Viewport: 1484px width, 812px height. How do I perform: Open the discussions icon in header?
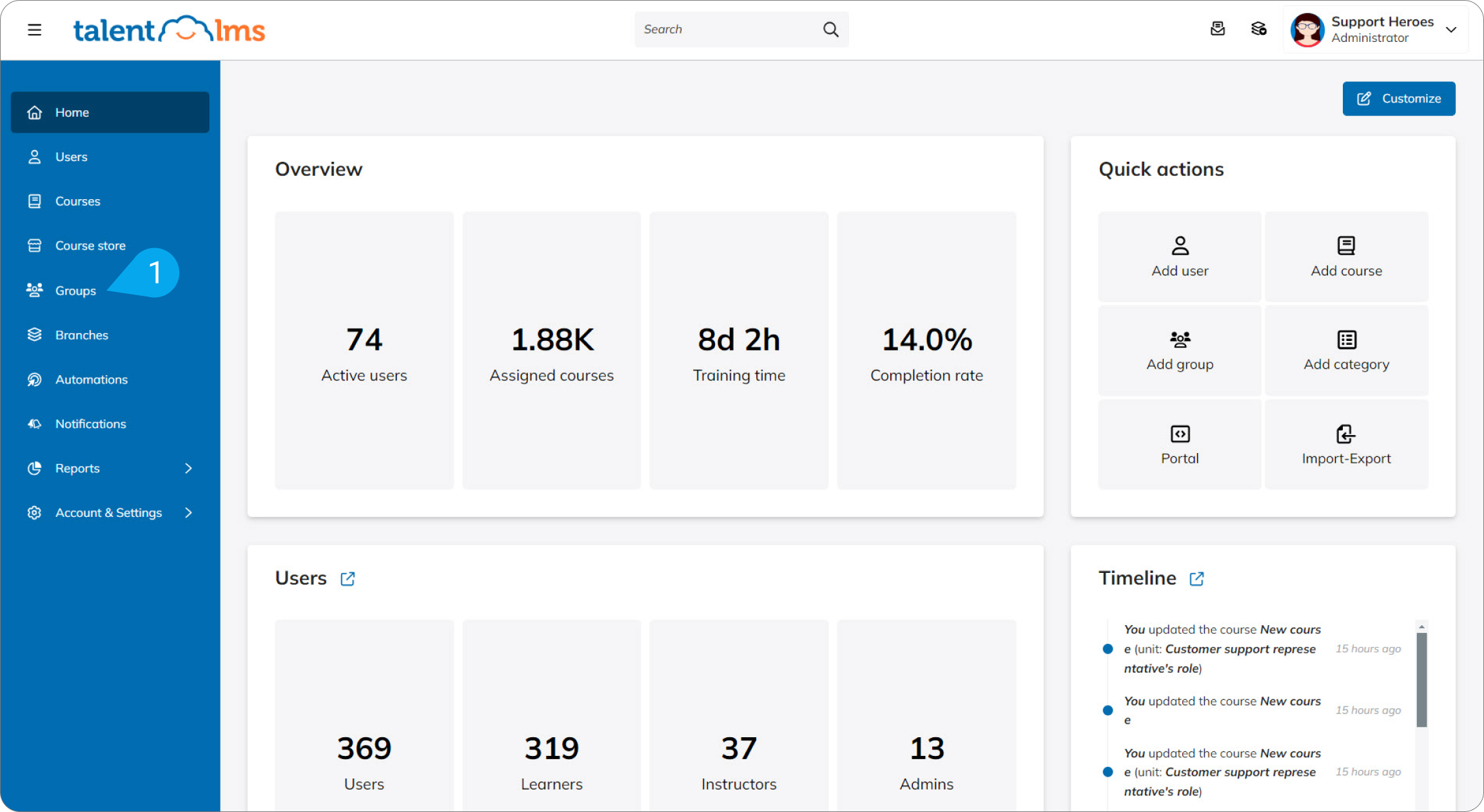click(x=1258, y=29)
